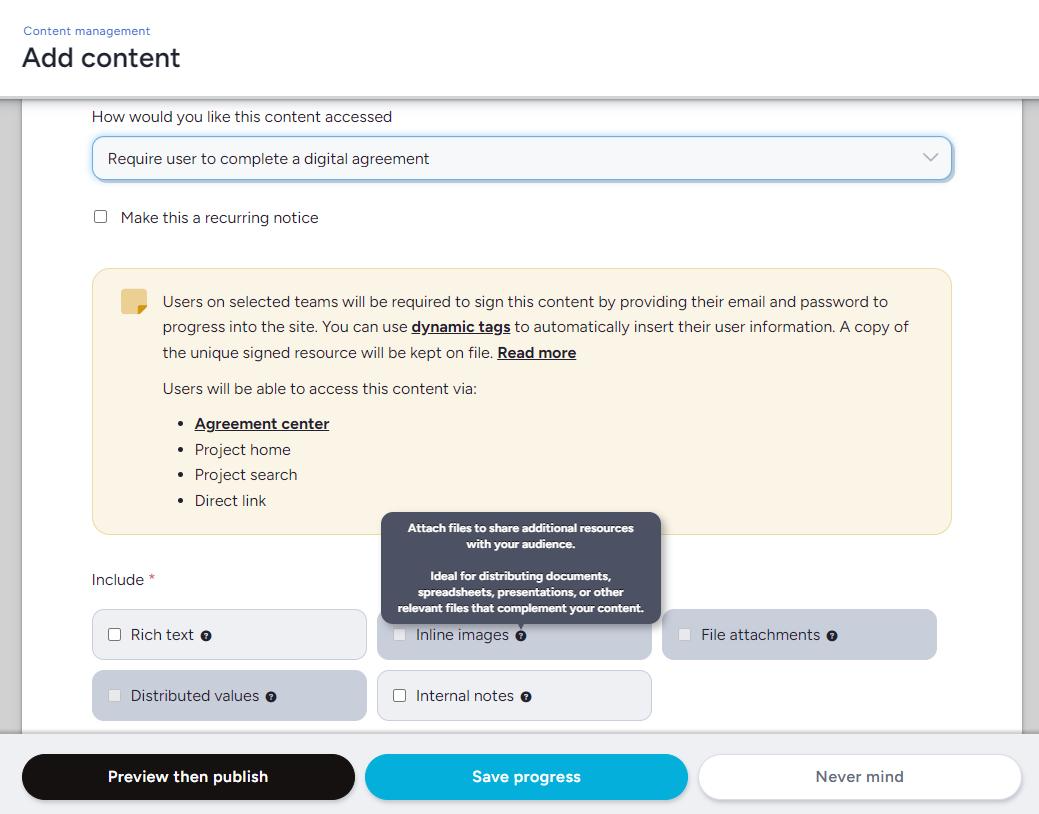Image resolution: width=1039 pixels, height=814 pixels.
Task: Check the Rich text option
Action: click(x=115, y=635)
